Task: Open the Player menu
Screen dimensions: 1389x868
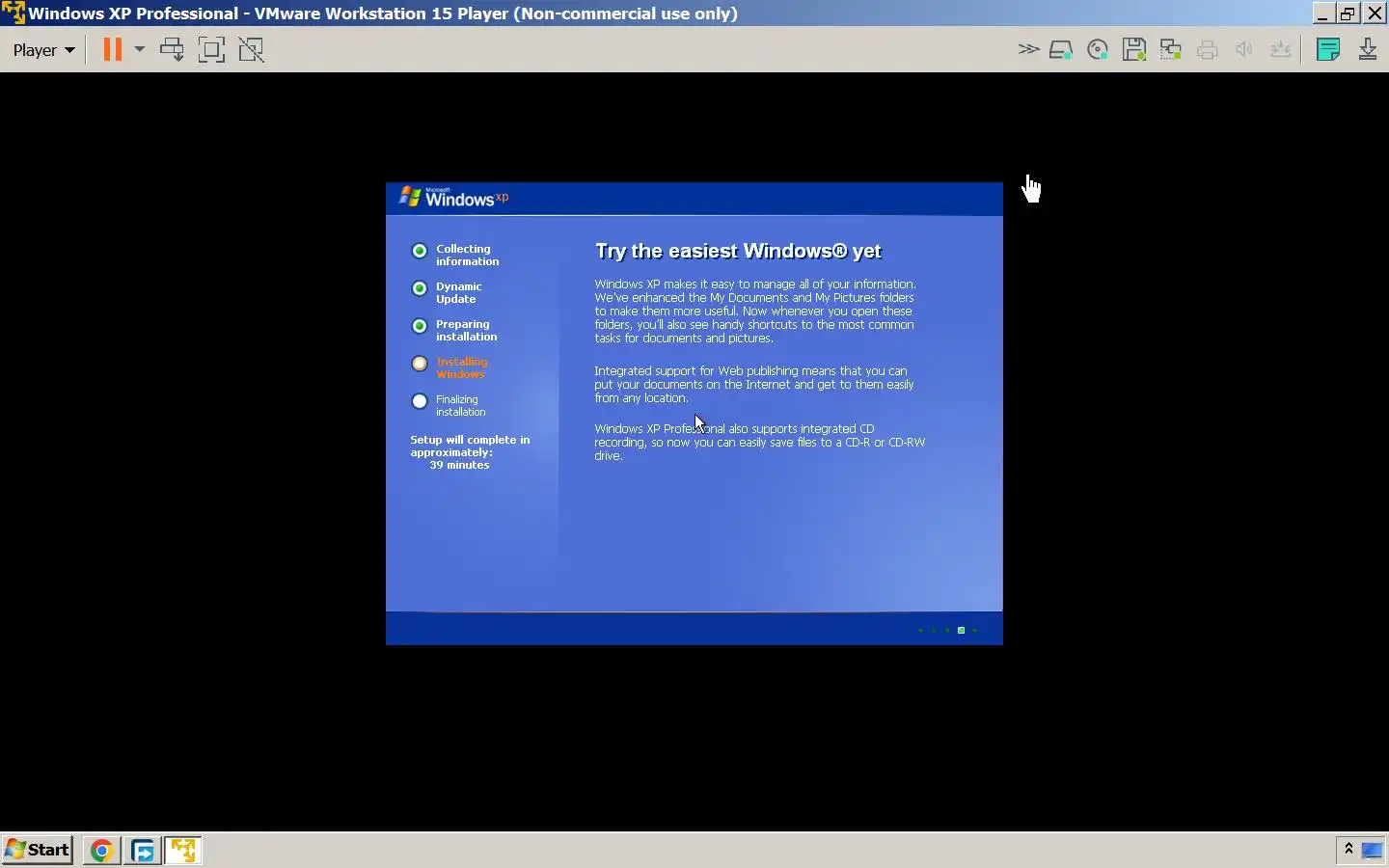Action: click(x=43, y=50)
